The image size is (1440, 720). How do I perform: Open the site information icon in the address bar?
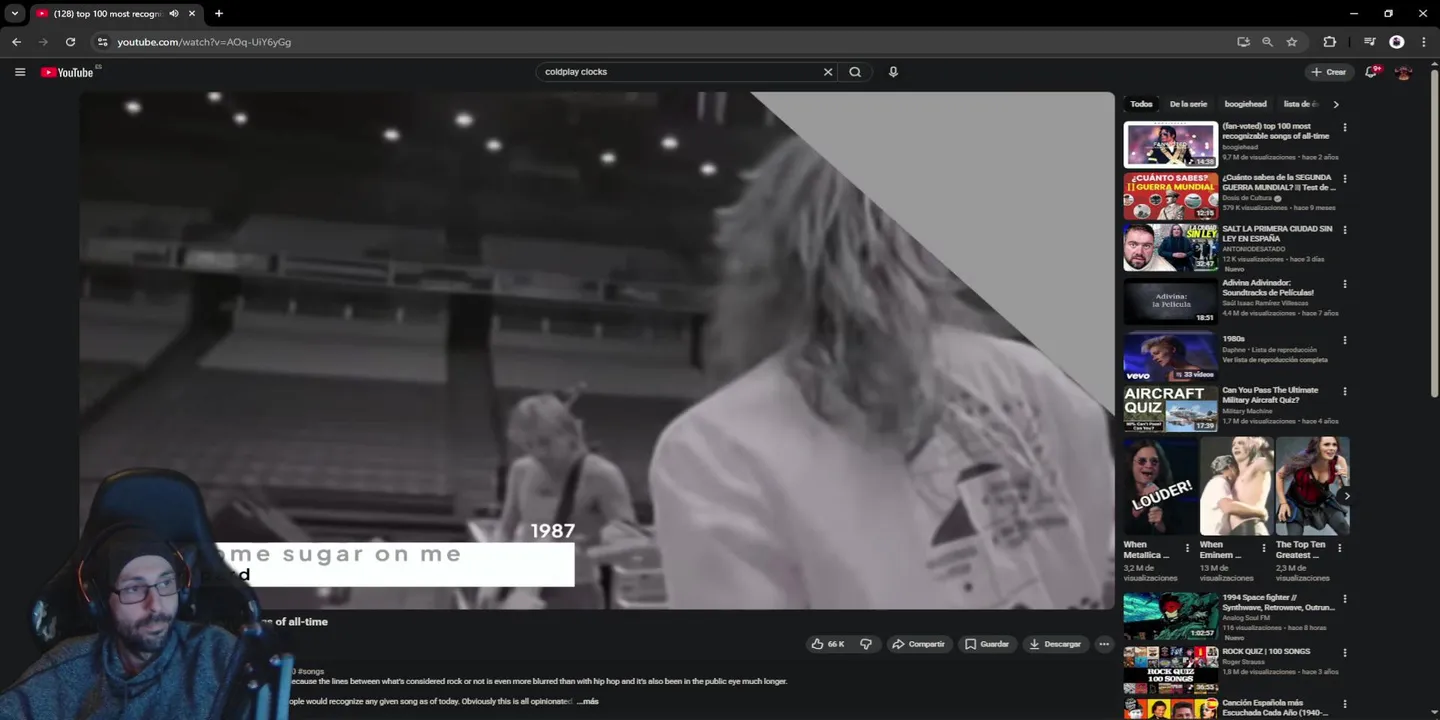[102, 42]
